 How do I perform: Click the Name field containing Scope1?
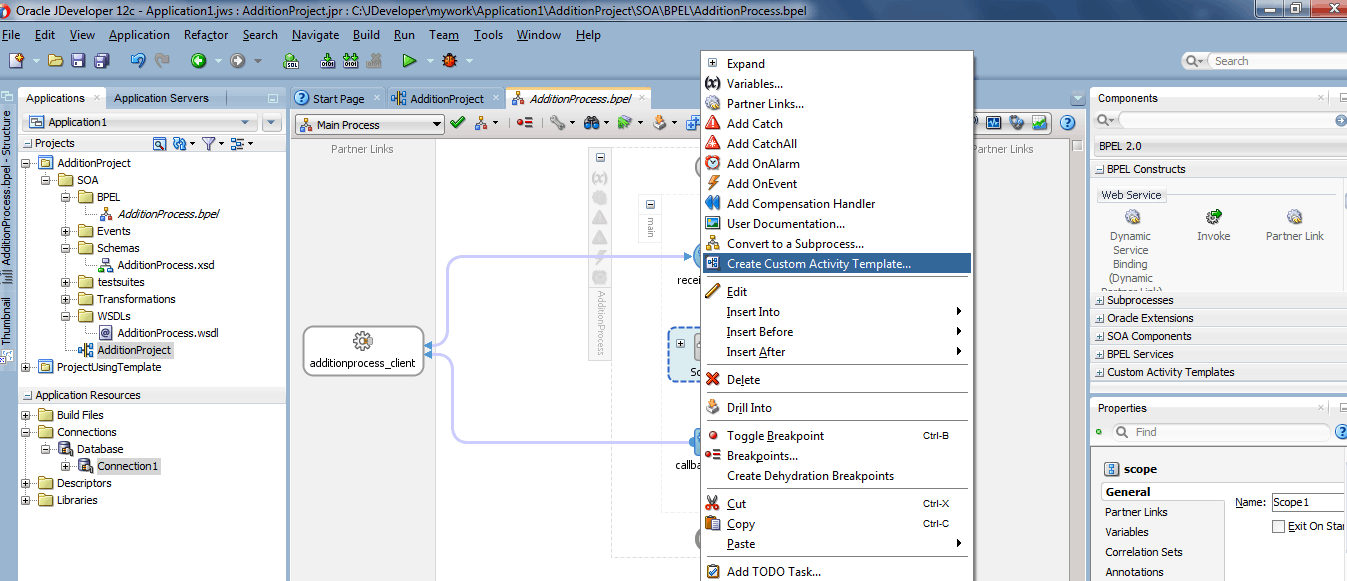point(1308,502)
